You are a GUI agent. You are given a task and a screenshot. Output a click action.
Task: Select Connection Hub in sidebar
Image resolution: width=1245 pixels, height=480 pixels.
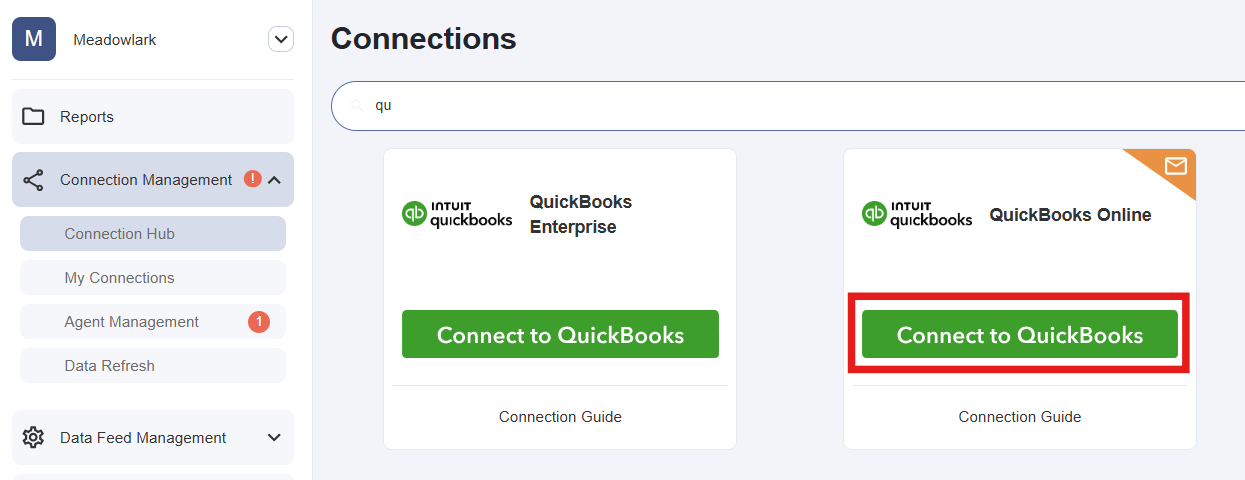pyautogui.click(x=120, y=234)
